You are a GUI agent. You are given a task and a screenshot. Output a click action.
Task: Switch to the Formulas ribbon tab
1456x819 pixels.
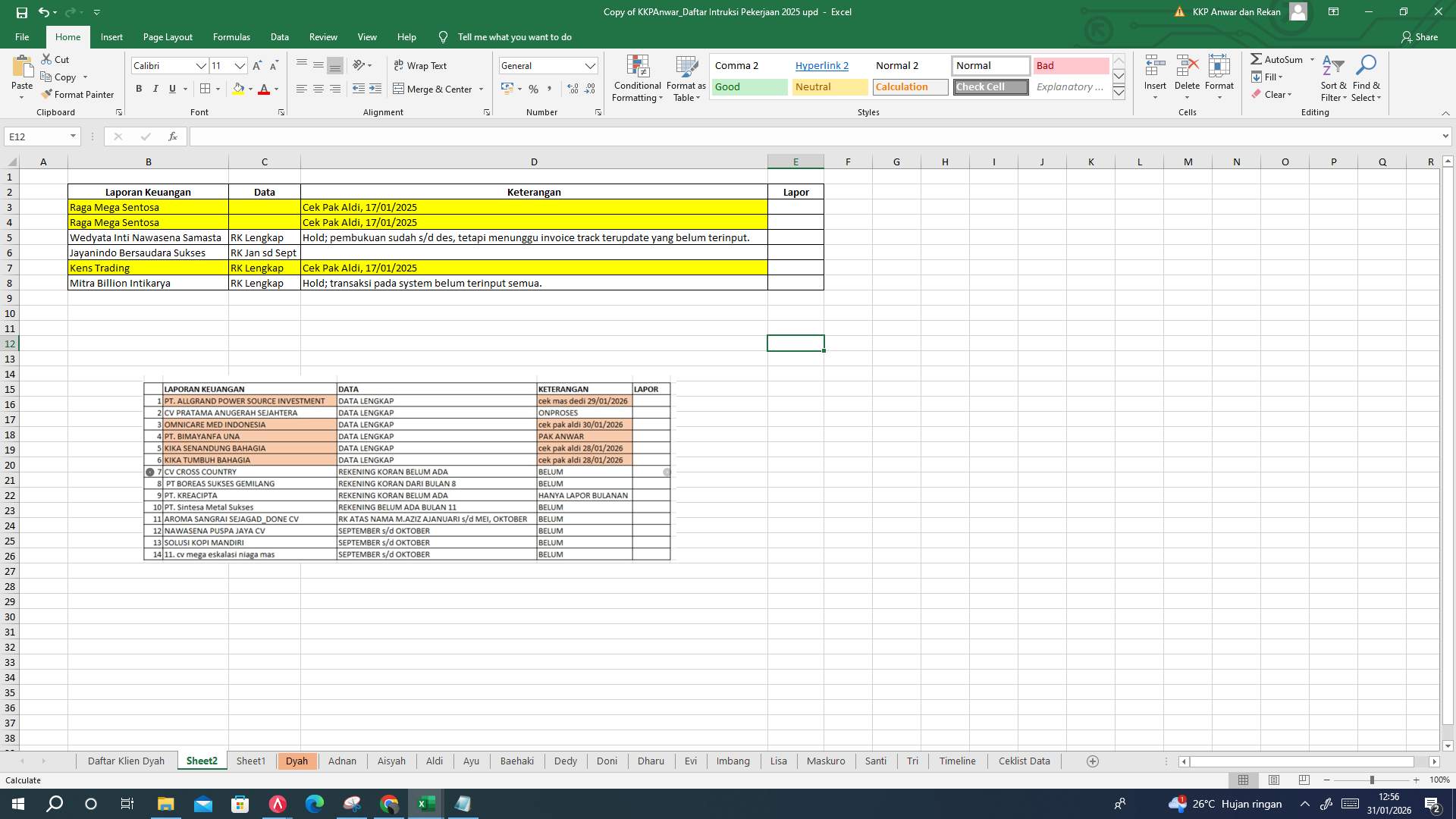[x=231, y=36]
